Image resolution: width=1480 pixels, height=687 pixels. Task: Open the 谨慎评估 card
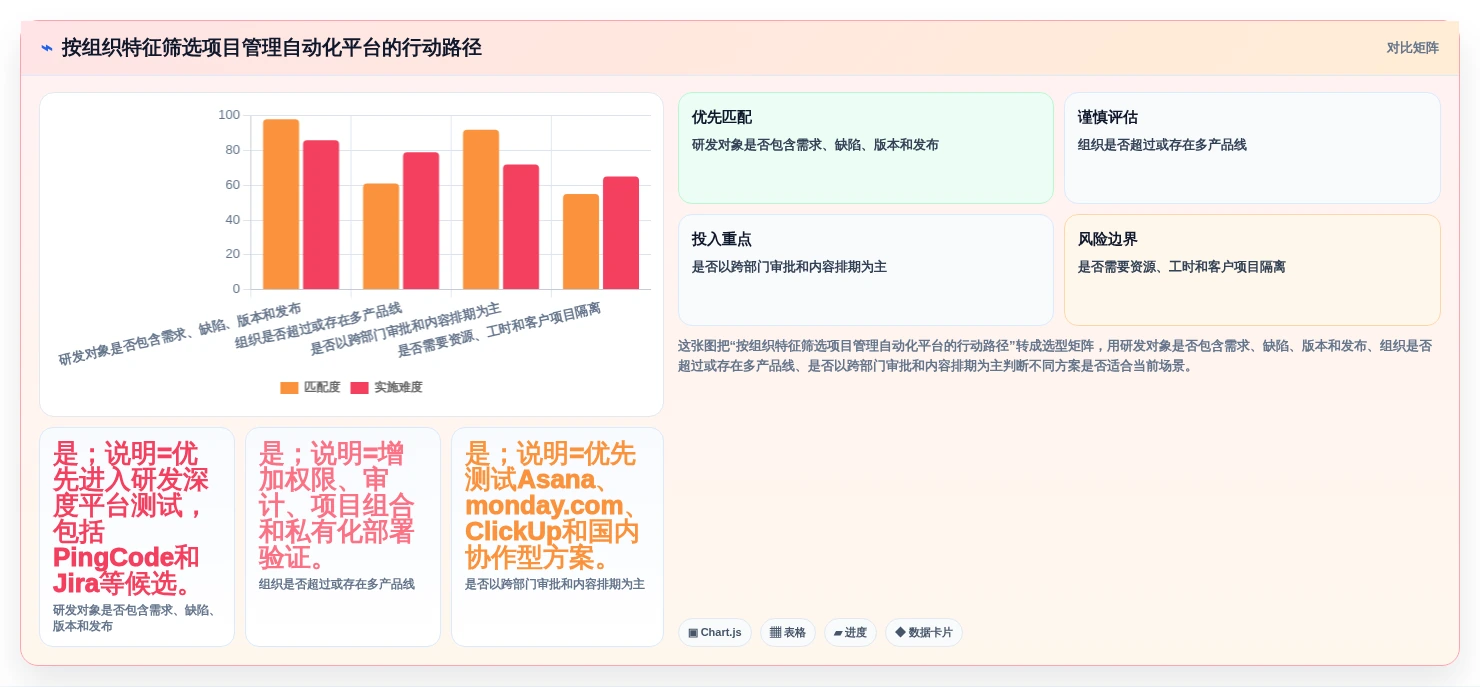pos(1252,148)
